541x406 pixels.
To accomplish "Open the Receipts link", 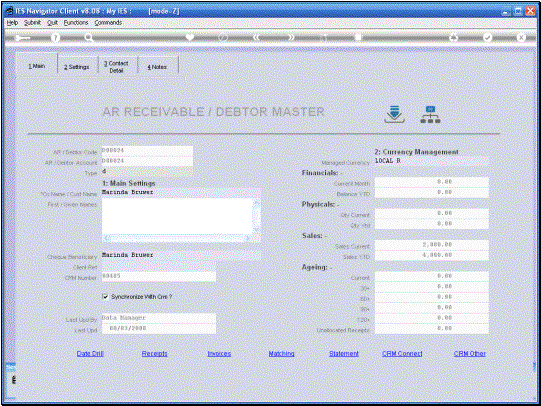I will pyautogui.click(x=155, y=354).
